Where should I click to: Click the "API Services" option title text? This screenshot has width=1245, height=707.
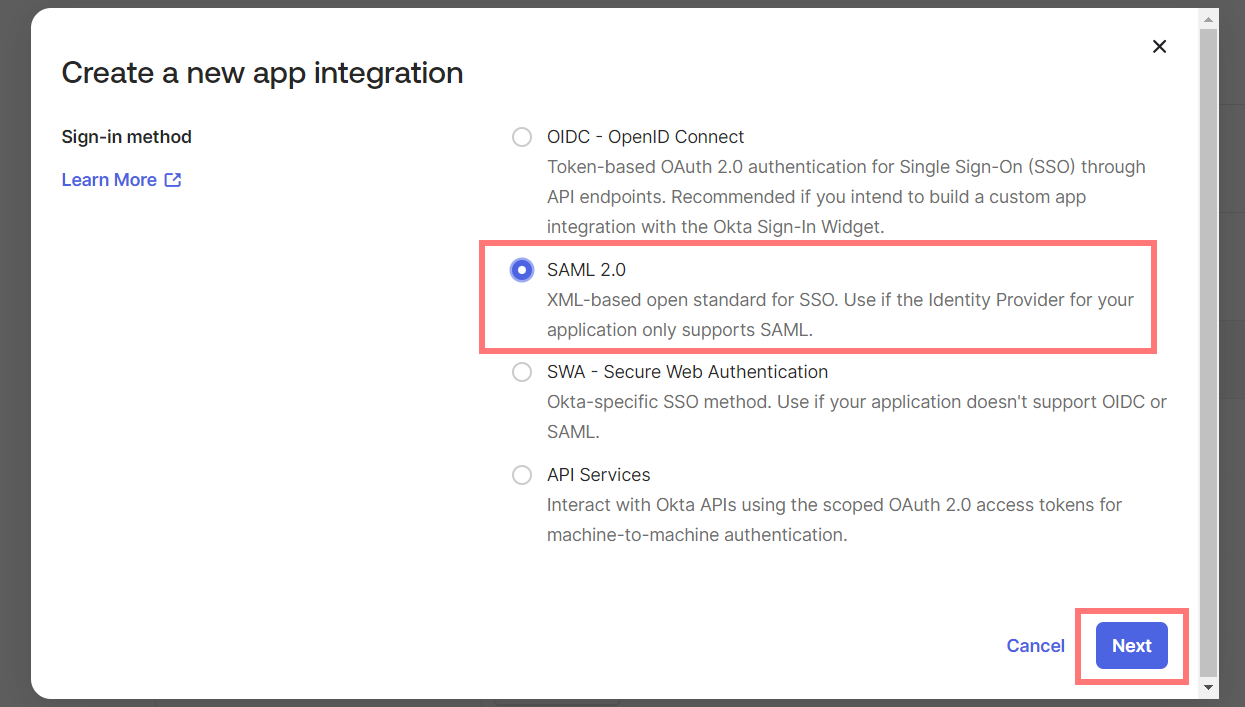click(599, 475)
